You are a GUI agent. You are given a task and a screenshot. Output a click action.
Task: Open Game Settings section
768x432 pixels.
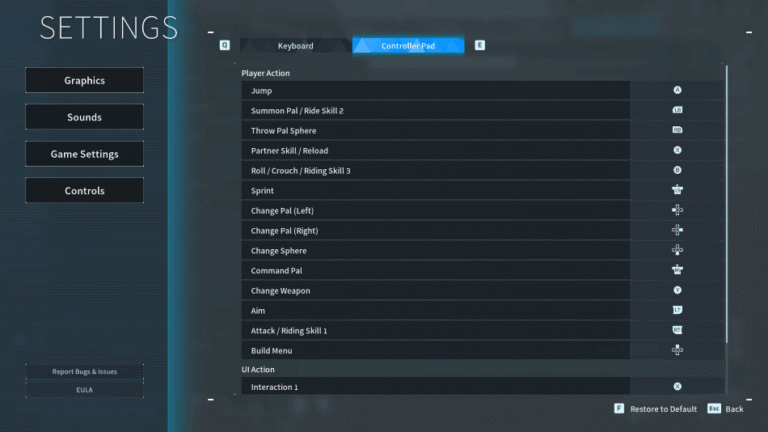pos(84,154)
